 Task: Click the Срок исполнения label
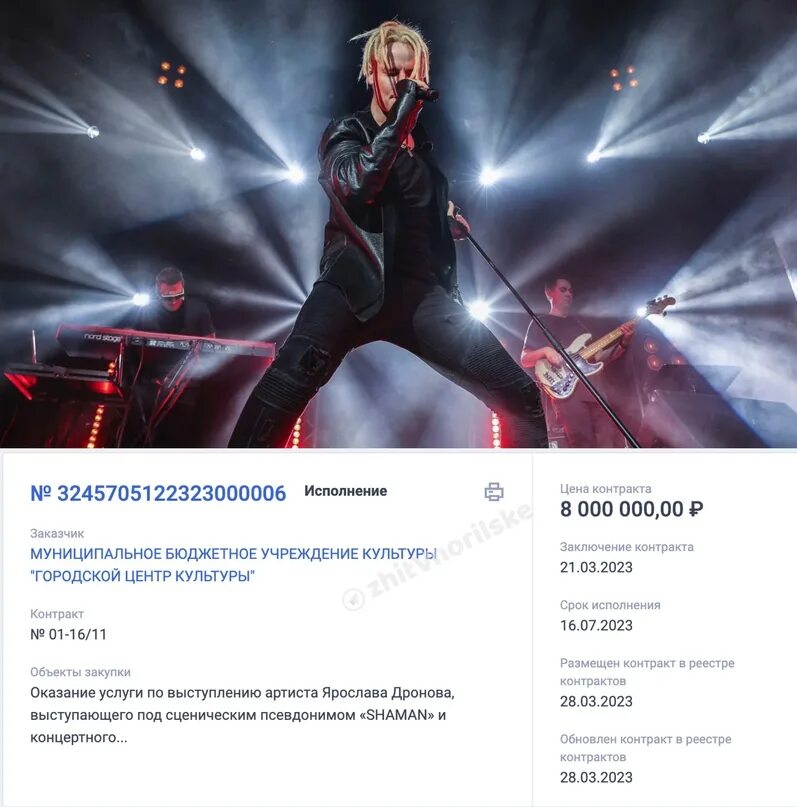610,605
